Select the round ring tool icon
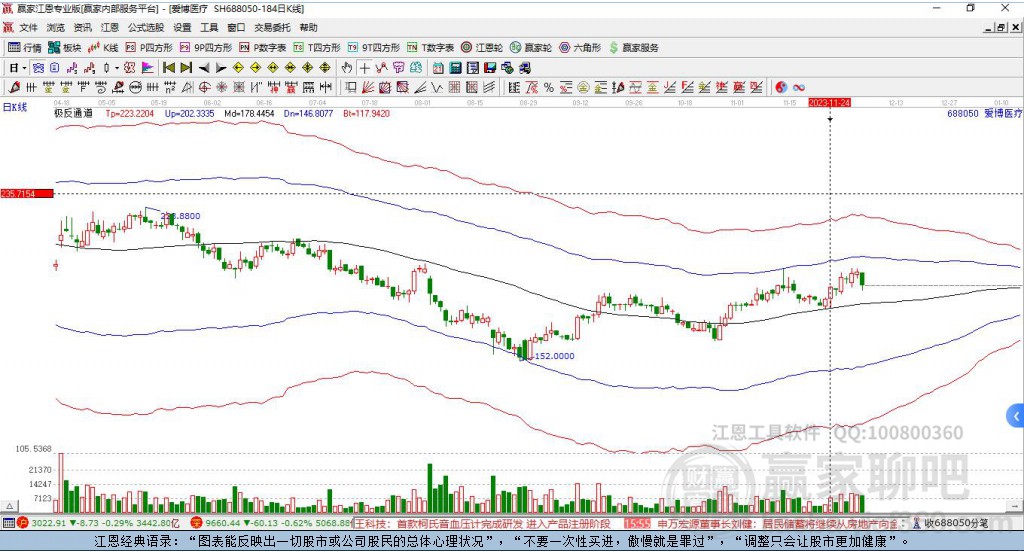The image size is (1024, 551). click(136, 87)
